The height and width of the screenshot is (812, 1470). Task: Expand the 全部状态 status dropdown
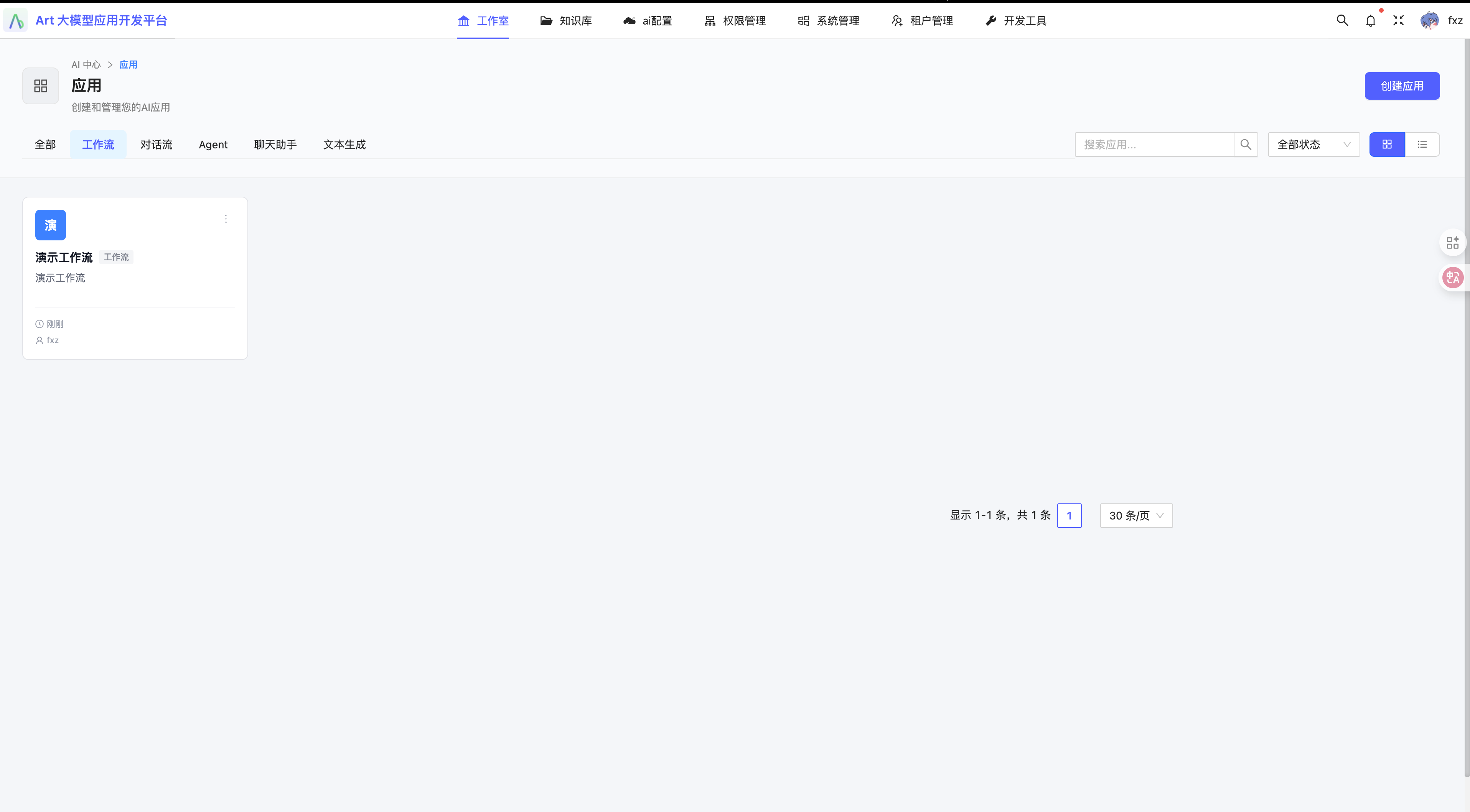pos(1313,144)
